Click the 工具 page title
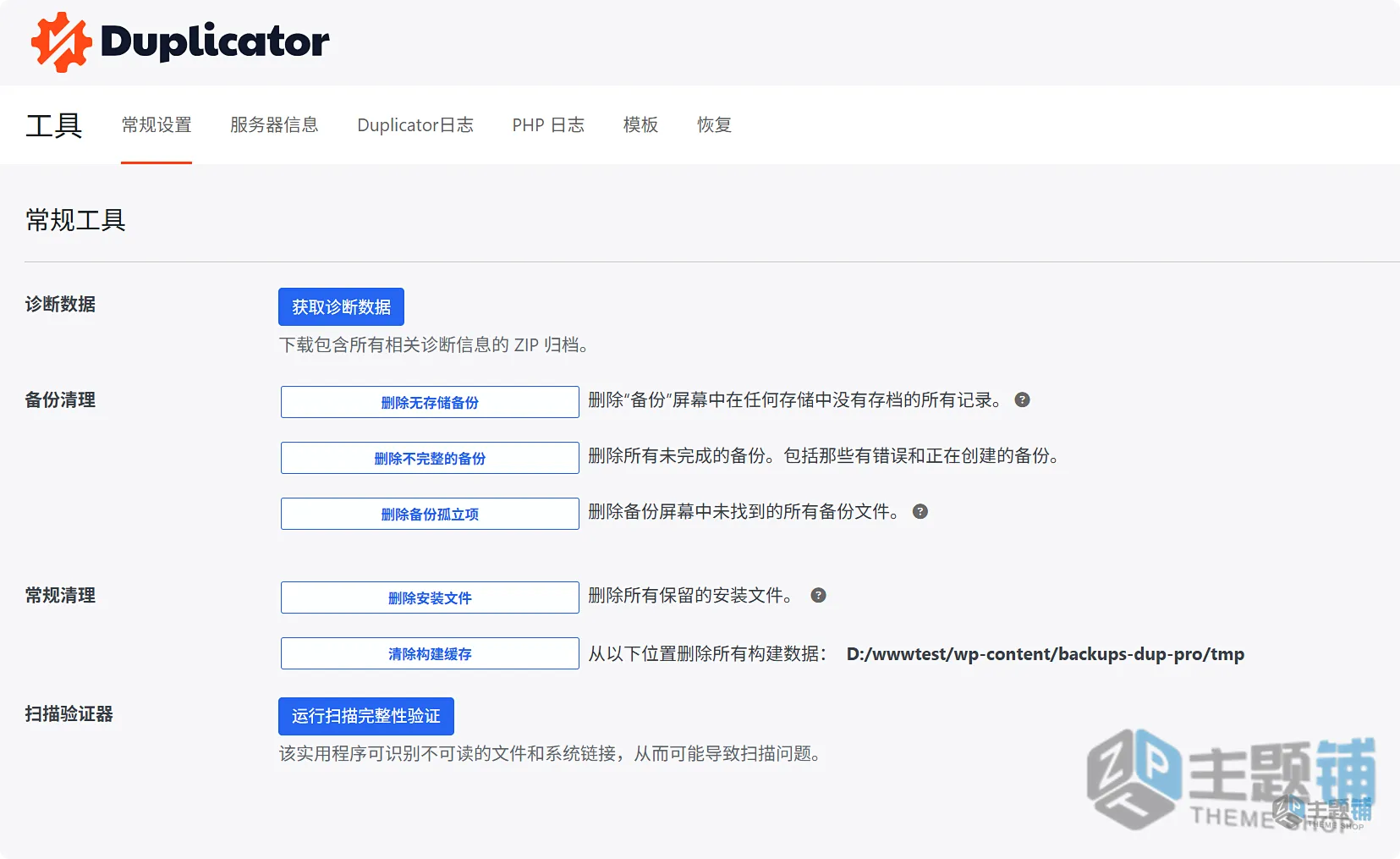 53,126
